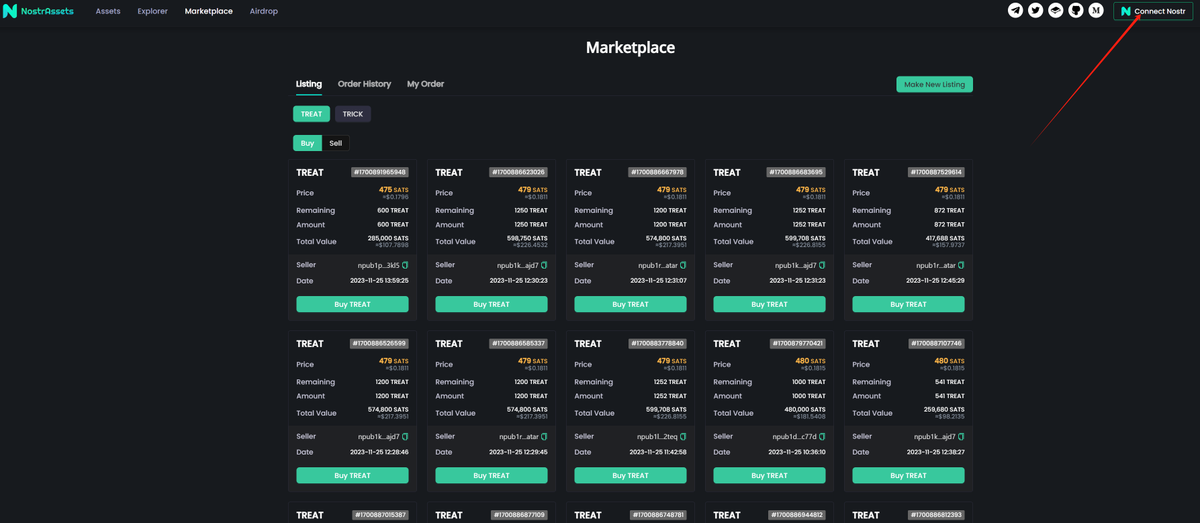Image resolution: width=1200 pixels, height=523 pixels.
Task: Click order ID badge #1700886748781
Action: [657, 515]
